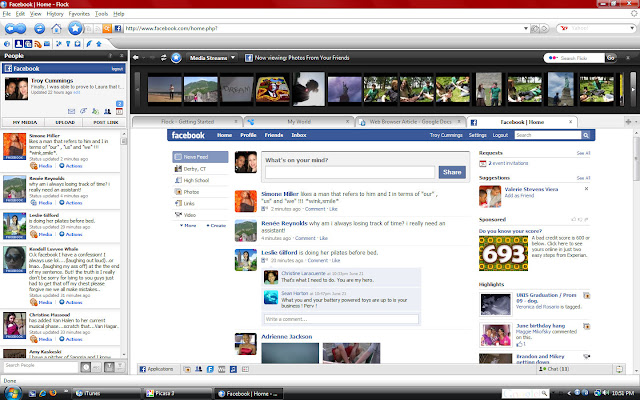Click the Share button
The width and height of the screenshot is (640, 400).
click(x=452, y=172)
